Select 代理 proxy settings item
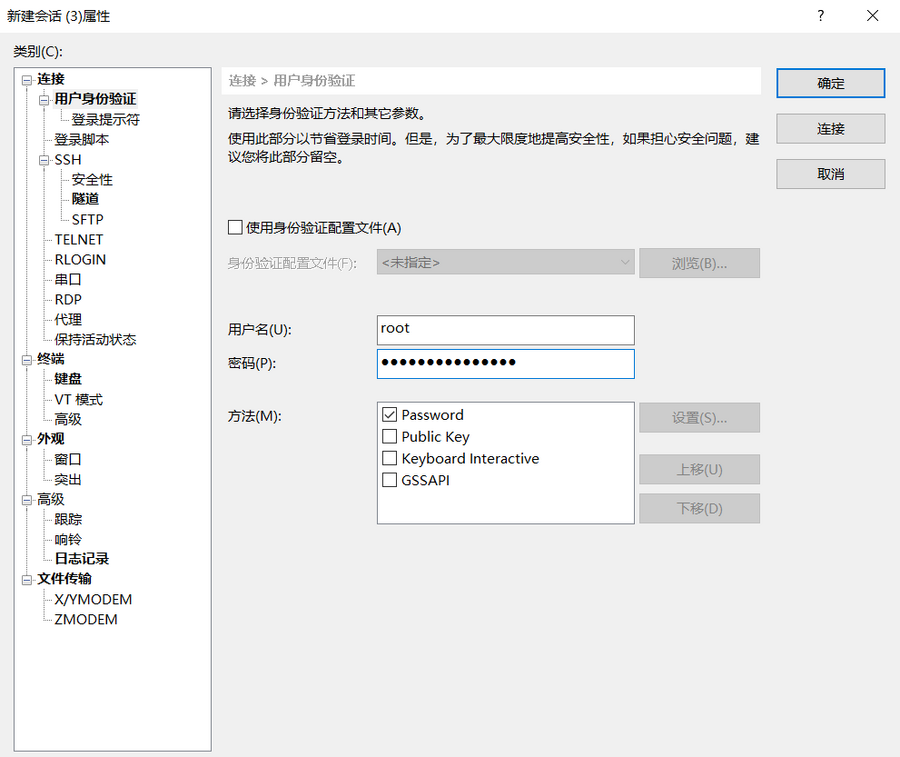Viewport: 900px width, 757px height. [x=68, y=319]
